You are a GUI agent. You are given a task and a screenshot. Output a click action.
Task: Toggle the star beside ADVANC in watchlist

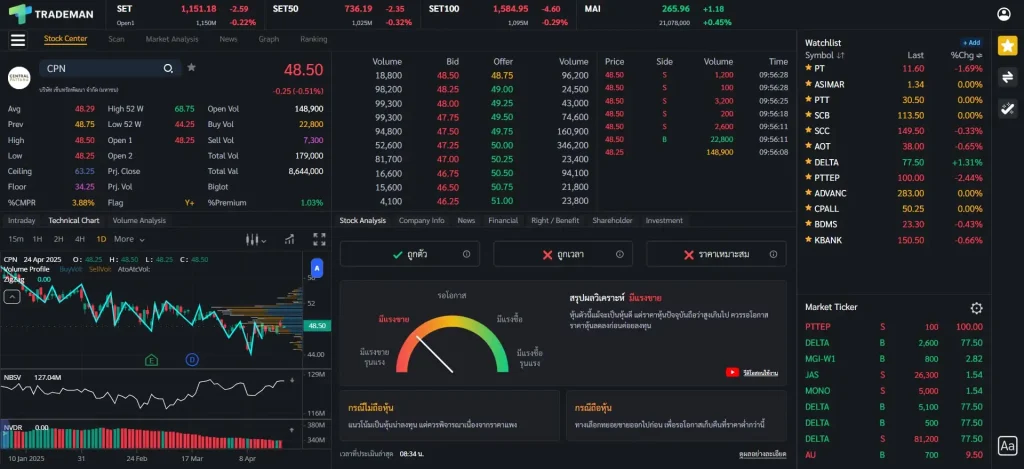tap(808, 193)
